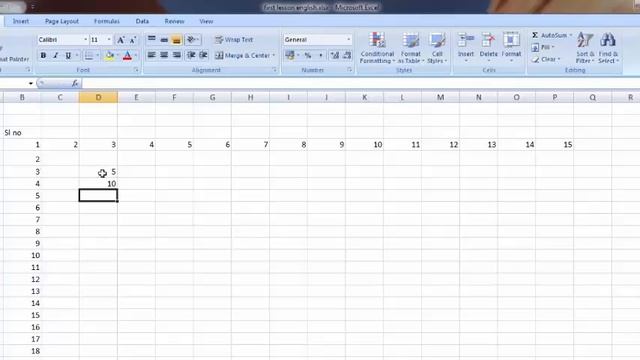Open the Orientation text rotation tool
This screenshot has height=360, width=640.
tap(193, 39)
